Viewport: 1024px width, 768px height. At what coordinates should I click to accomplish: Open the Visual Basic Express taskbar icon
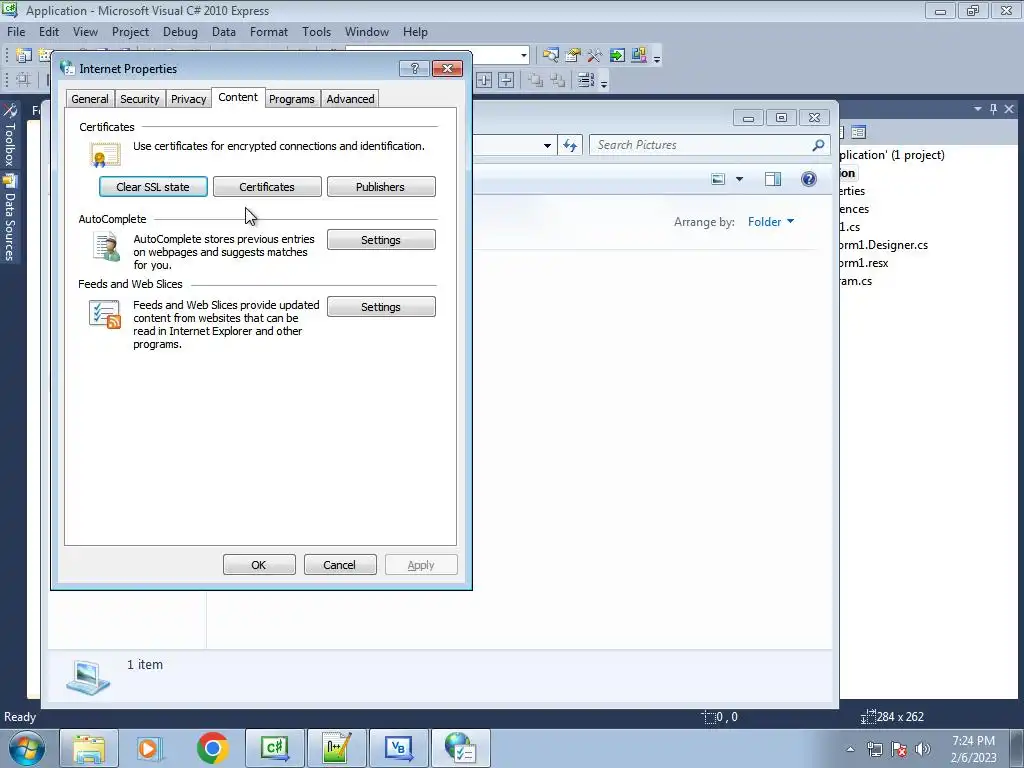pyautogui.click(x=399, y=748)
